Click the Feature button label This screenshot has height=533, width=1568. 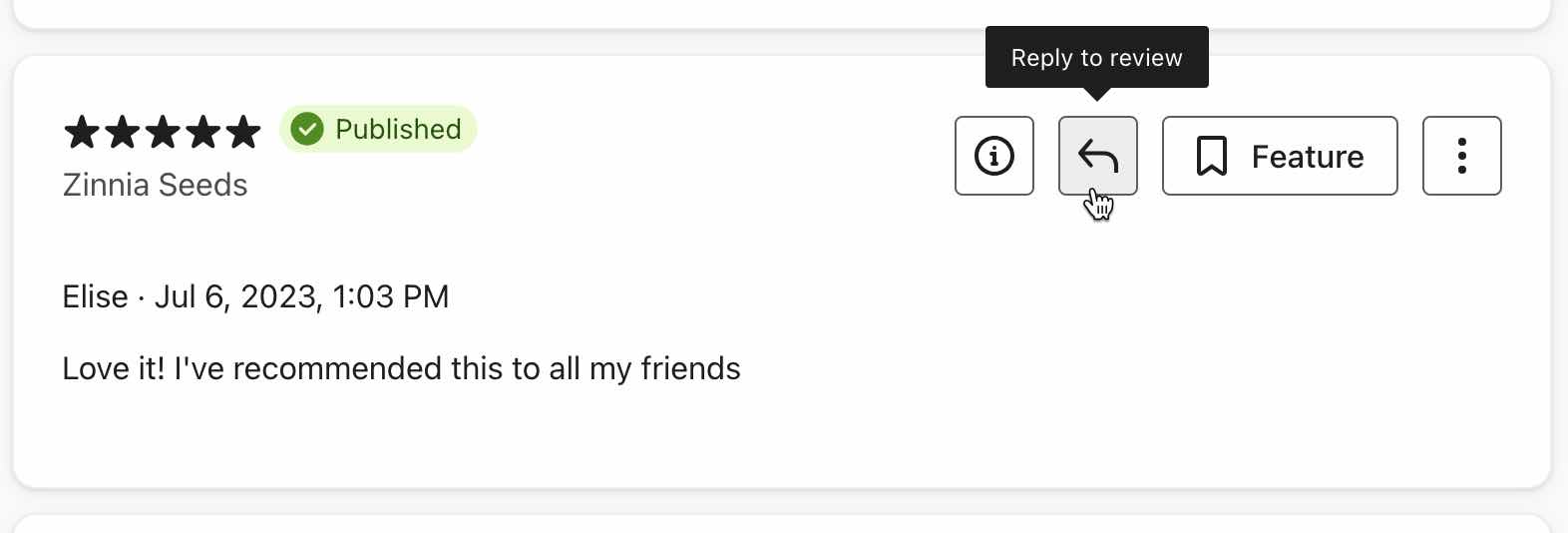(x=1307, y=157)
